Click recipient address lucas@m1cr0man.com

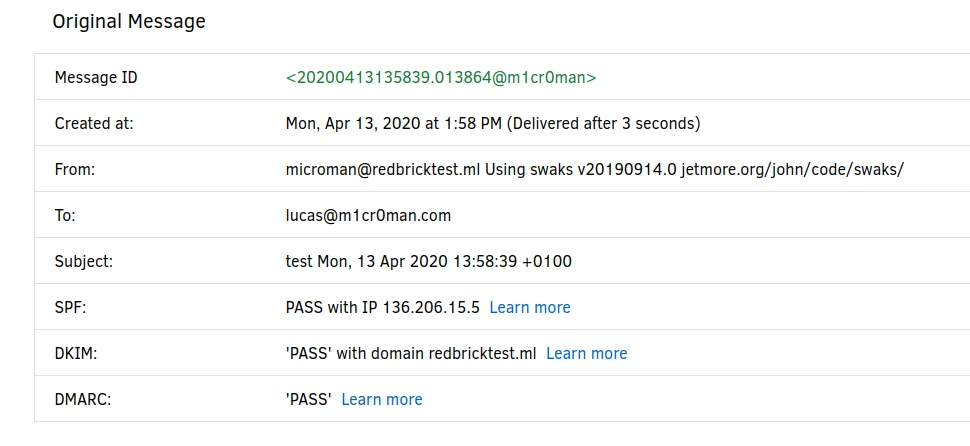click(368, 215)
